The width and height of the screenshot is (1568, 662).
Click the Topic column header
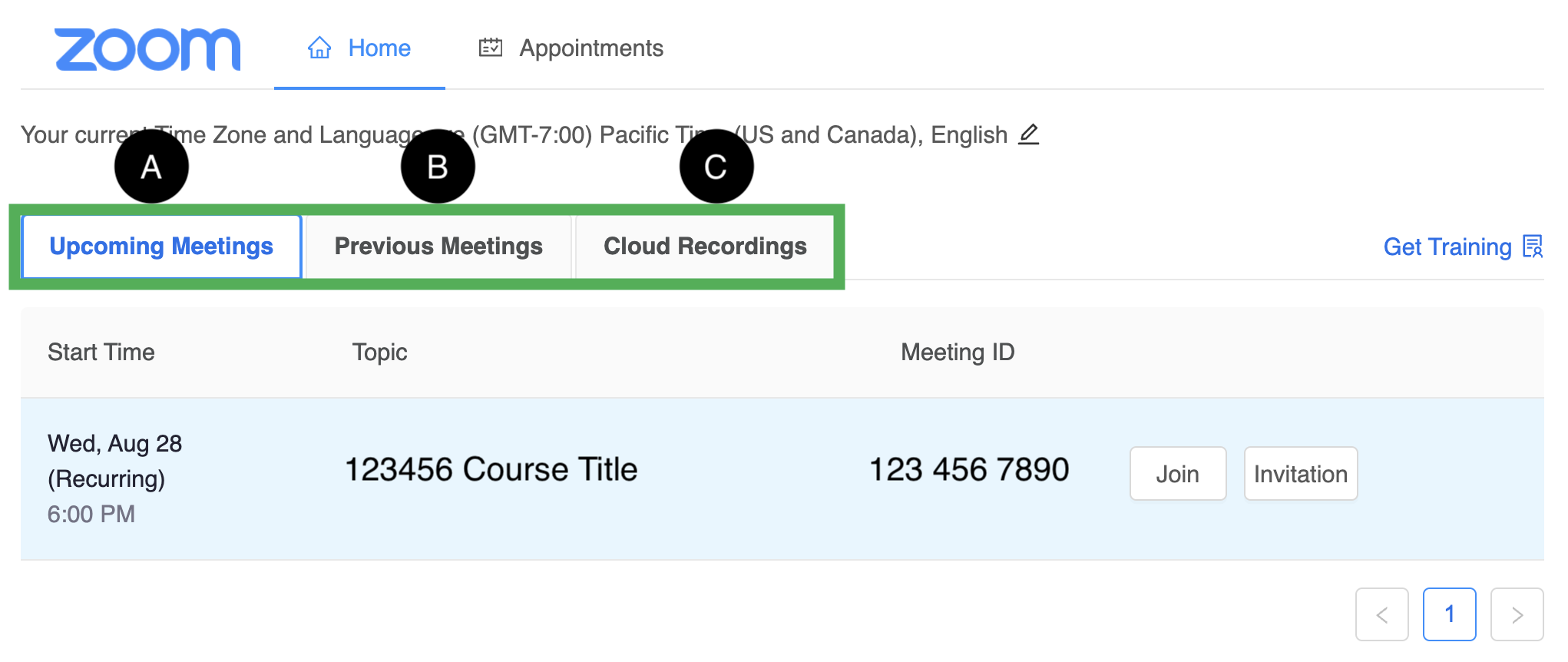pyautogui.click(x=379, y=353)
